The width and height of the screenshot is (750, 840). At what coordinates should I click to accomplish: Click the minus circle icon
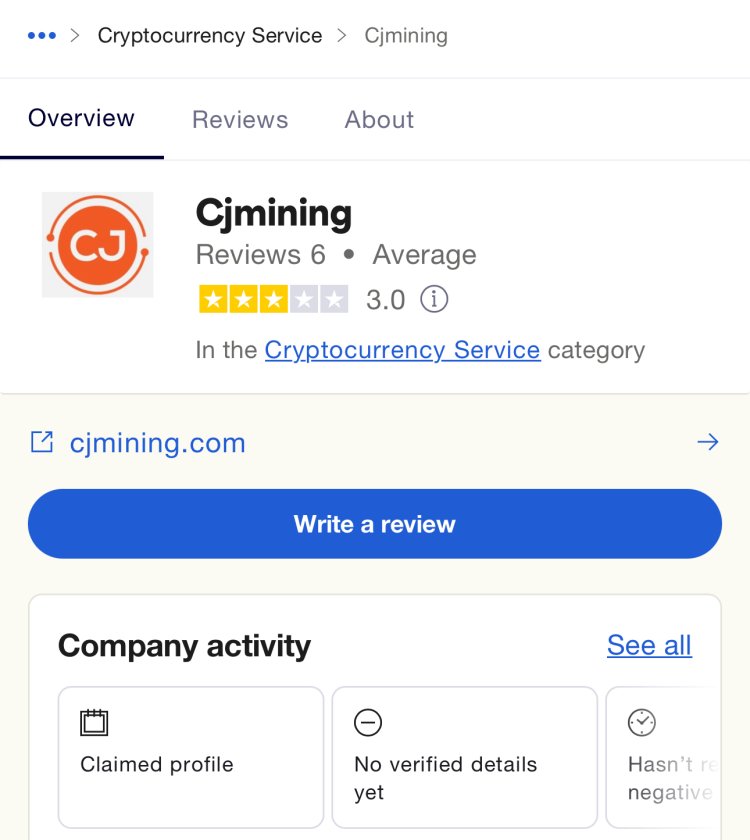coord(368,723)
